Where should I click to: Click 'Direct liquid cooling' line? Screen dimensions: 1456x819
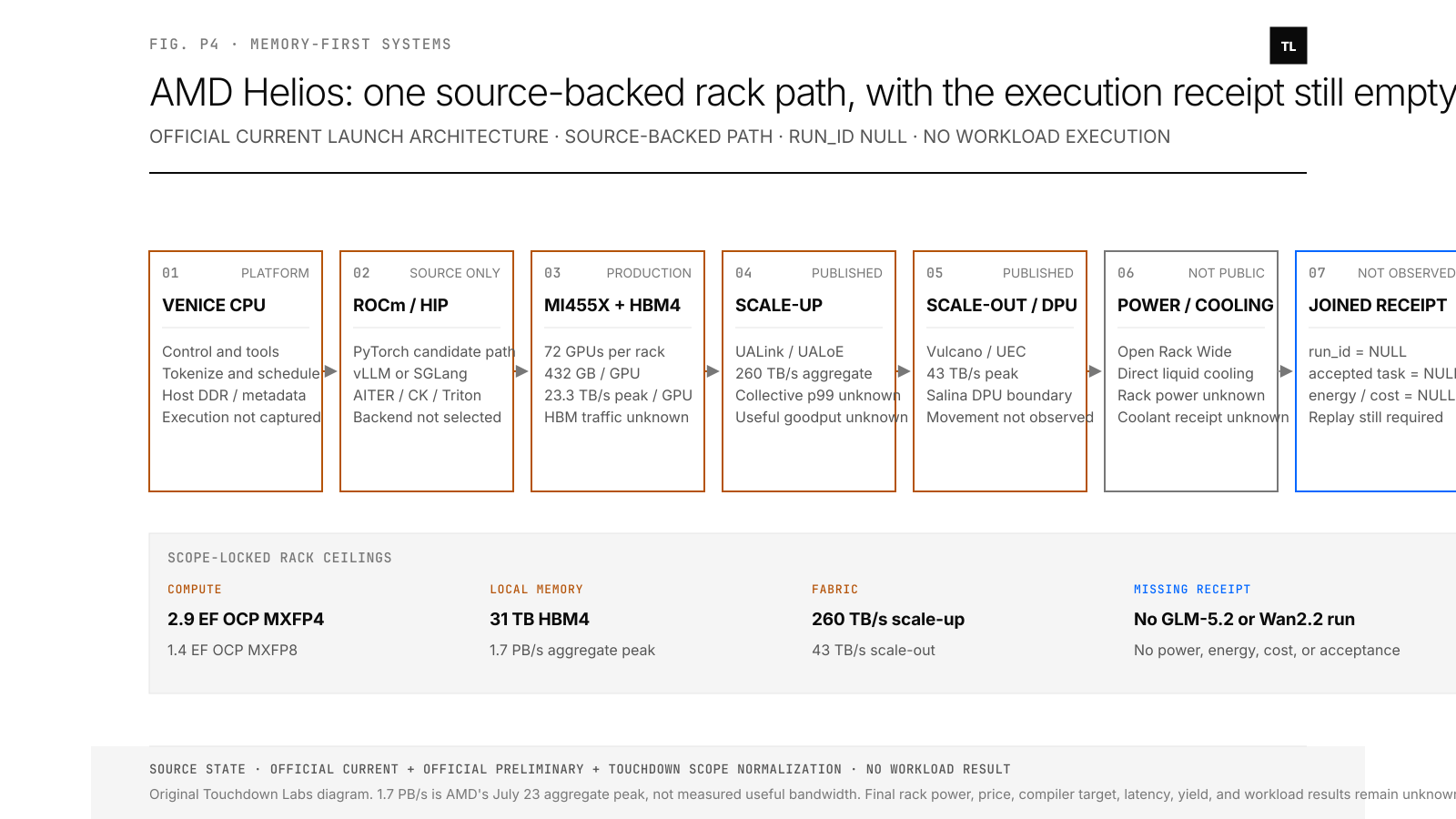pyautogui.click(x=1186, y=373)
